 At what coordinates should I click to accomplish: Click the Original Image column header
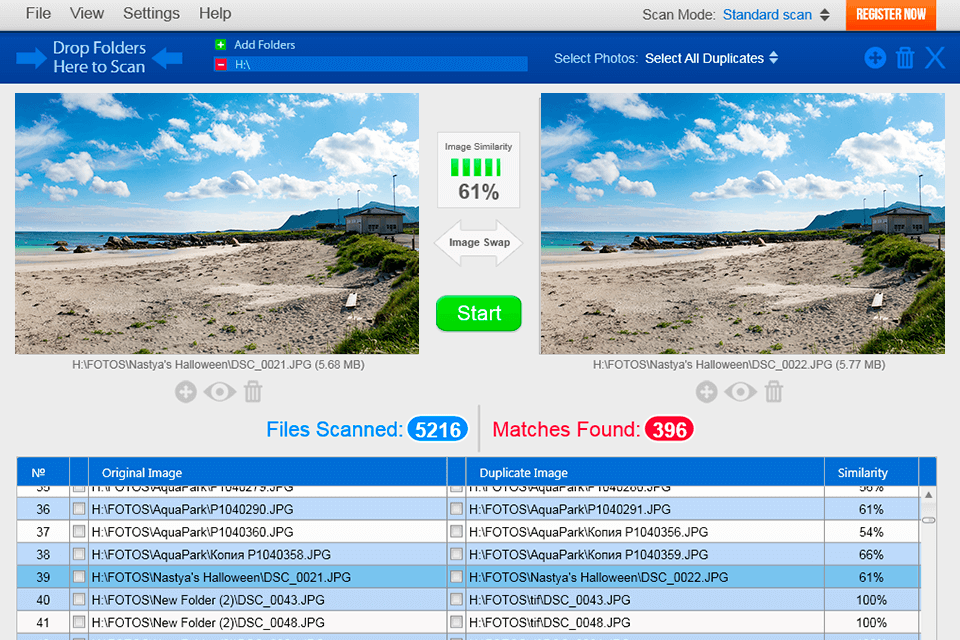tap(268, 472)
